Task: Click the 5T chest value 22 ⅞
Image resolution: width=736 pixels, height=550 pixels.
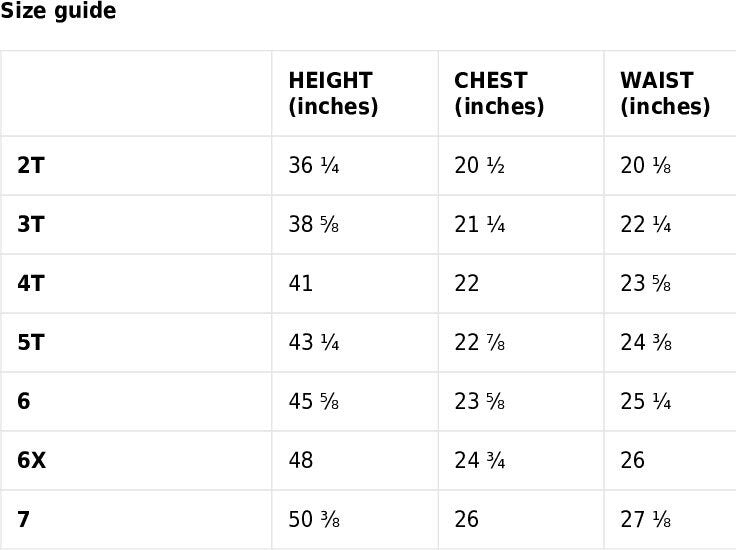Action: 480,343
